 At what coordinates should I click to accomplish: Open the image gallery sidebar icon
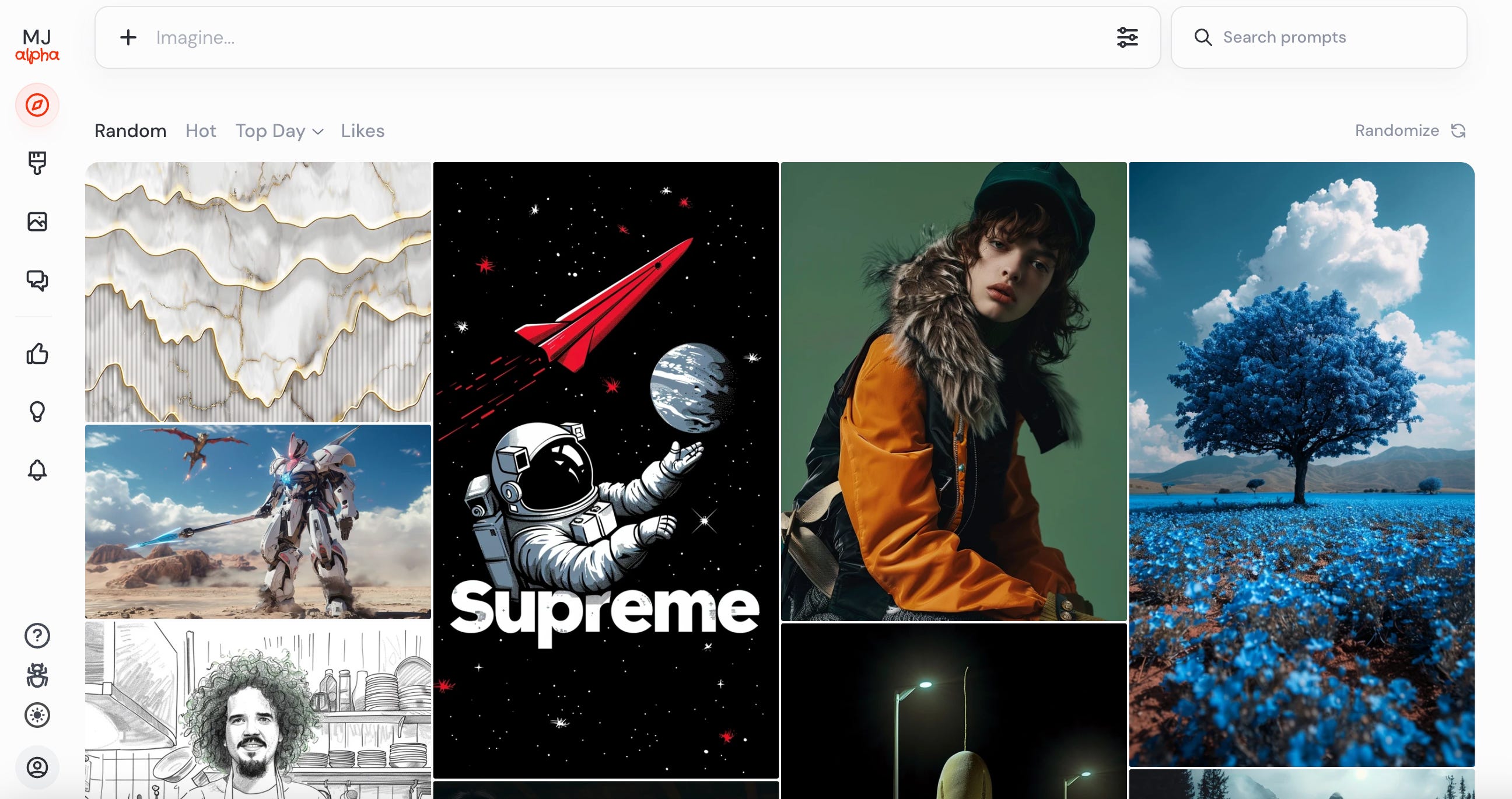click(x=37, y=222)
